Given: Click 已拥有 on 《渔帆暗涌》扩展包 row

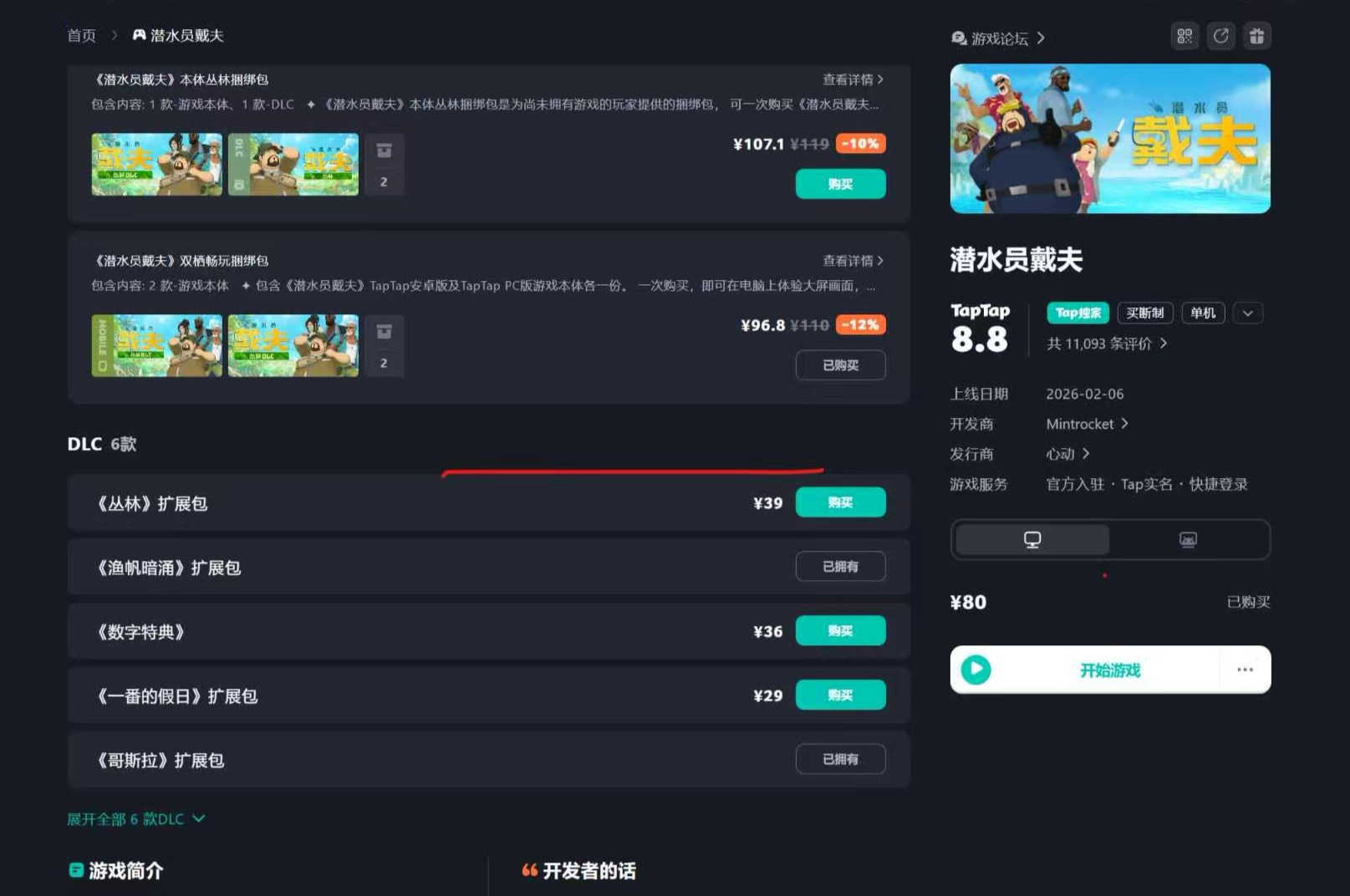Looking at the screenshot, I should [x=840, y=567].
